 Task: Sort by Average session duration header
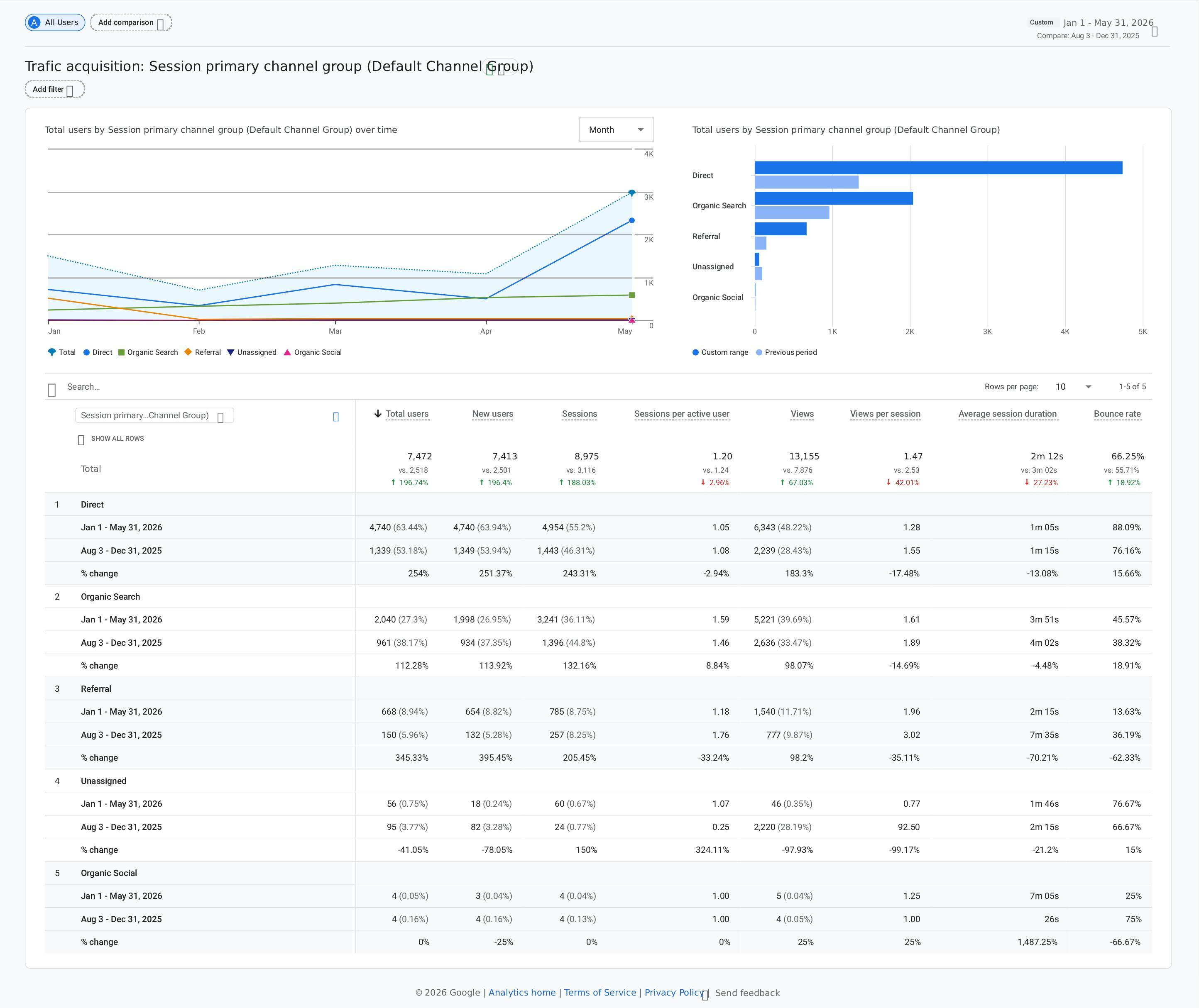click(1008, 414)
